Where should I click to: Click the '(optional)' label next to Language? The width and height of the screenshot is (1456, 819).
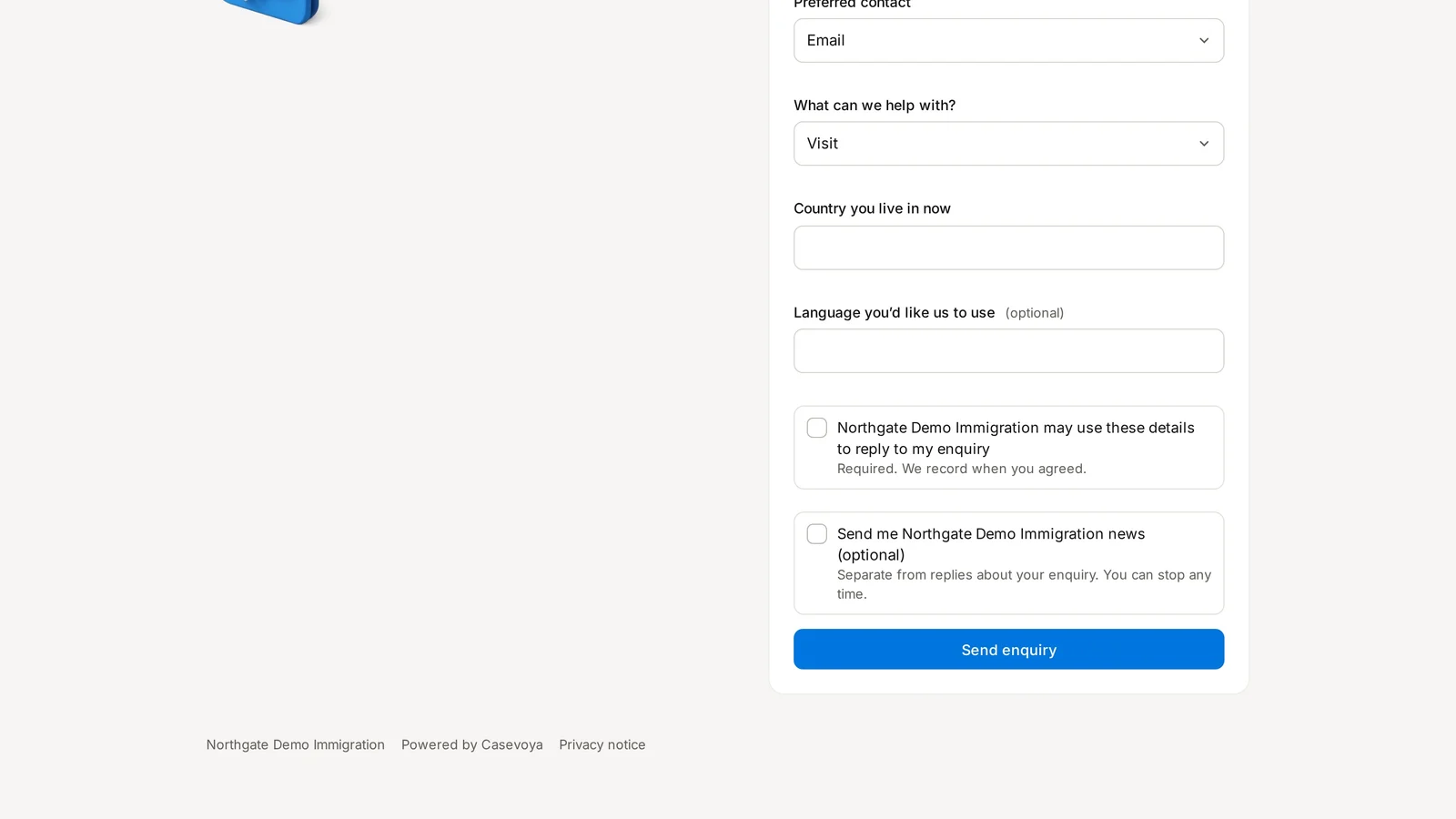tap(1035, 313)
